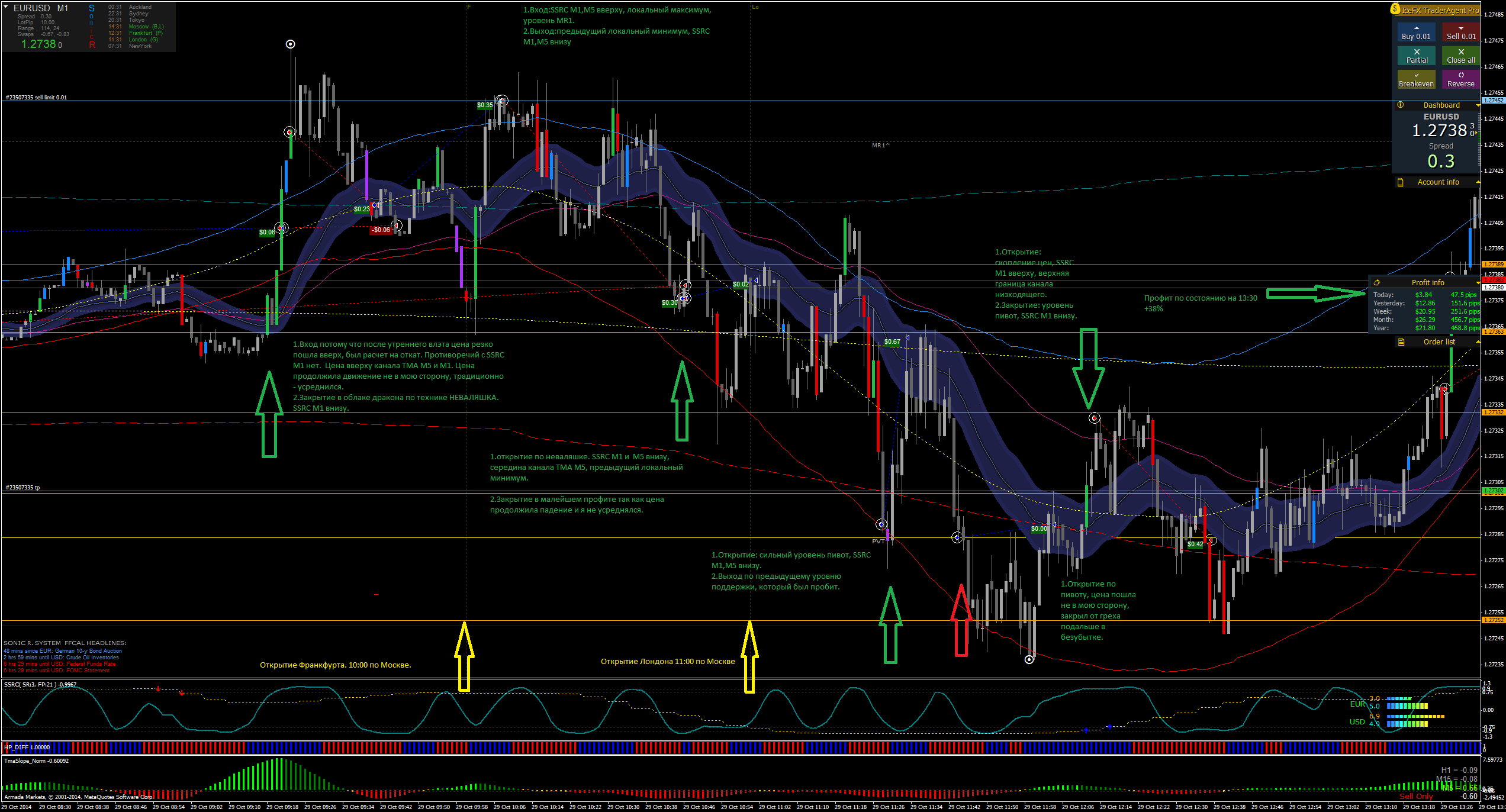Click the 29 Oct 10:06 time label
1506x812 pixels.
(x=509, y=807)
